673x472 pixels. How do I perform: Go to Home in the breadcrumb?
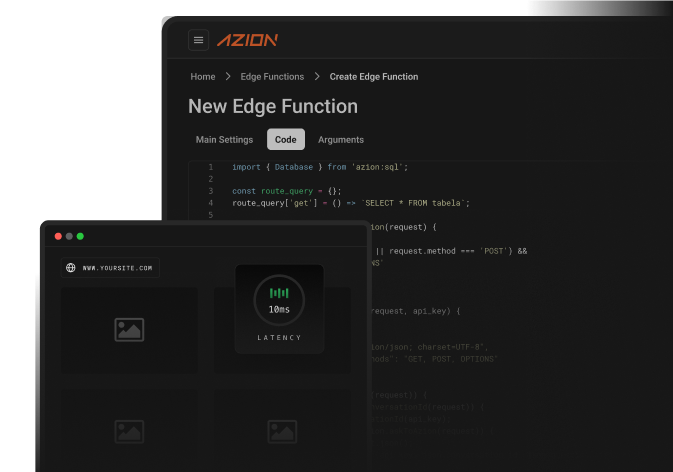tap(203, 77)
